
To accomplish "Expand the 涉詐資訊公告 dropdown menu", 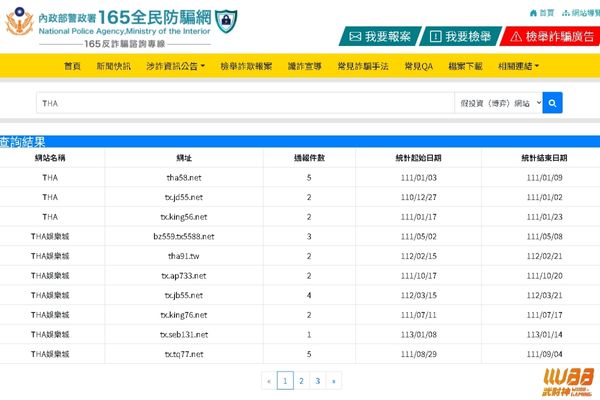I will point(175,66).
